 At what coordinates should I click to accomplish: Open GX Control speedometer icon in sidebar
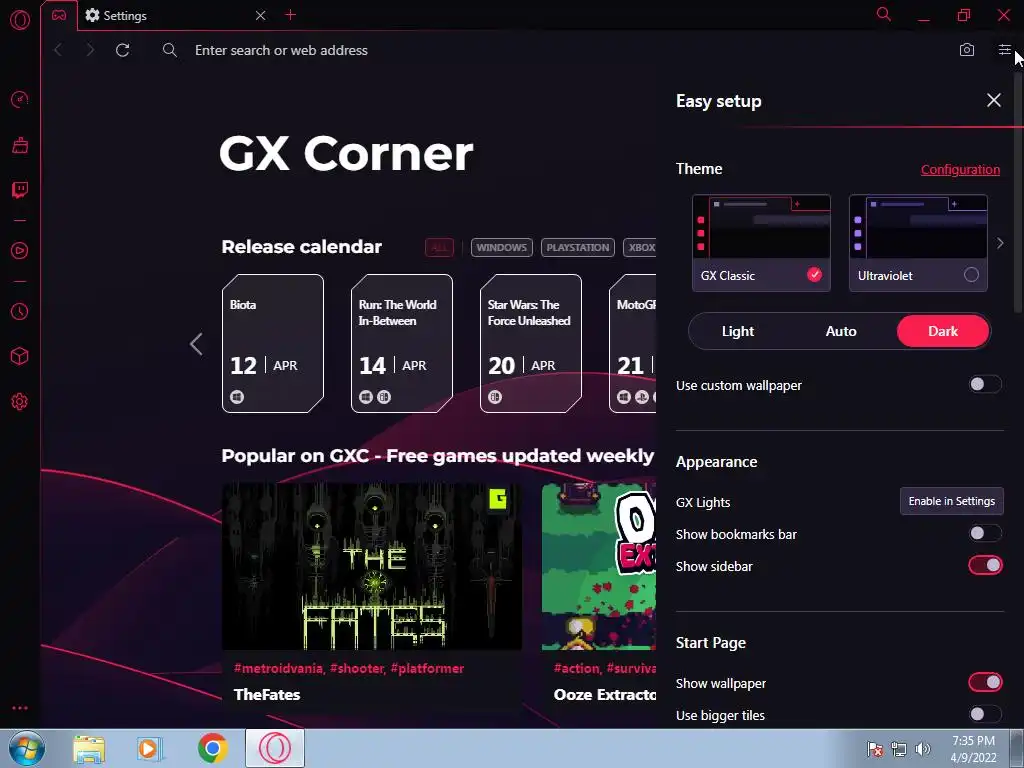20,99
